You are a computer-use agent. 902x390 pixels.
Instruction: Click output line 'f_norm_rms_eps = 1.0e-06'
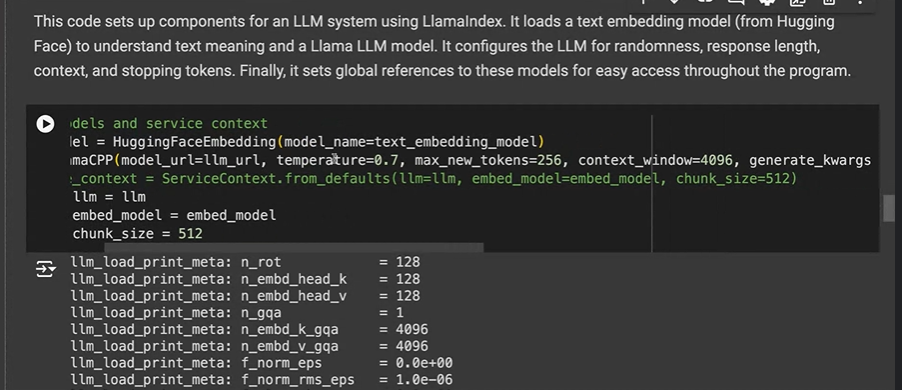(262, 380)
